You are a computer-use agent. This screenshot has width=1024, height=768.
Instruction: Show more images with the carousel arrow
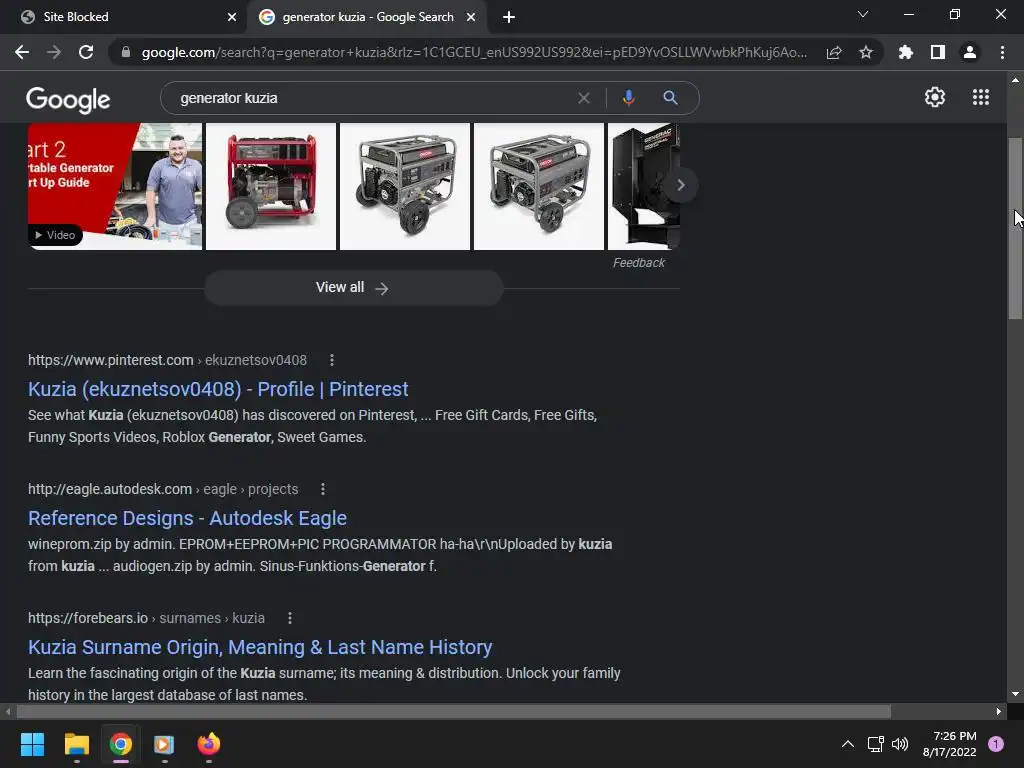pyautogui.click(x=680, y=185)
